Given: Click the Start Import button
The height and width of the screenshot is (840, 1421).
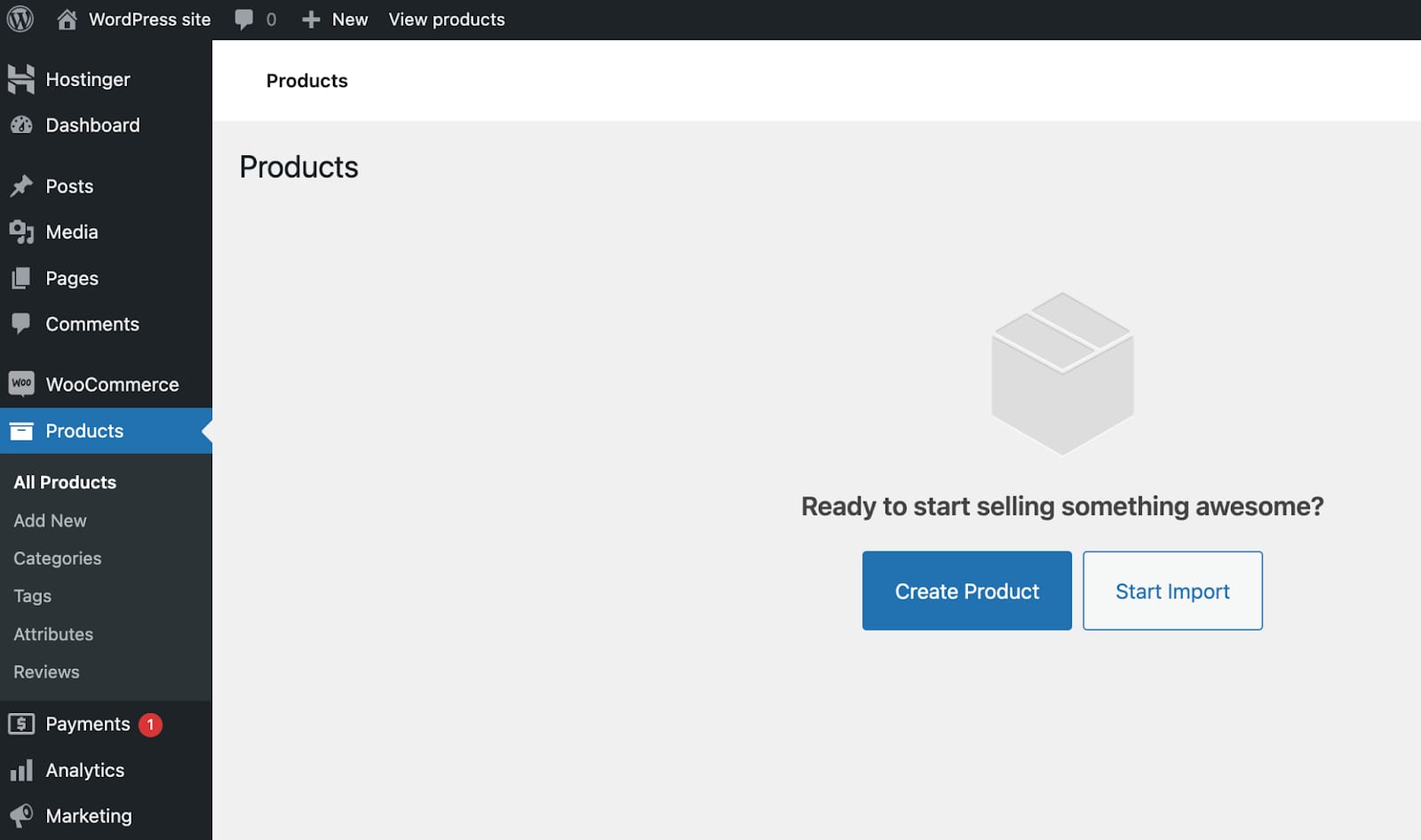Looking at the screenshot, I should pos(1172,590).
